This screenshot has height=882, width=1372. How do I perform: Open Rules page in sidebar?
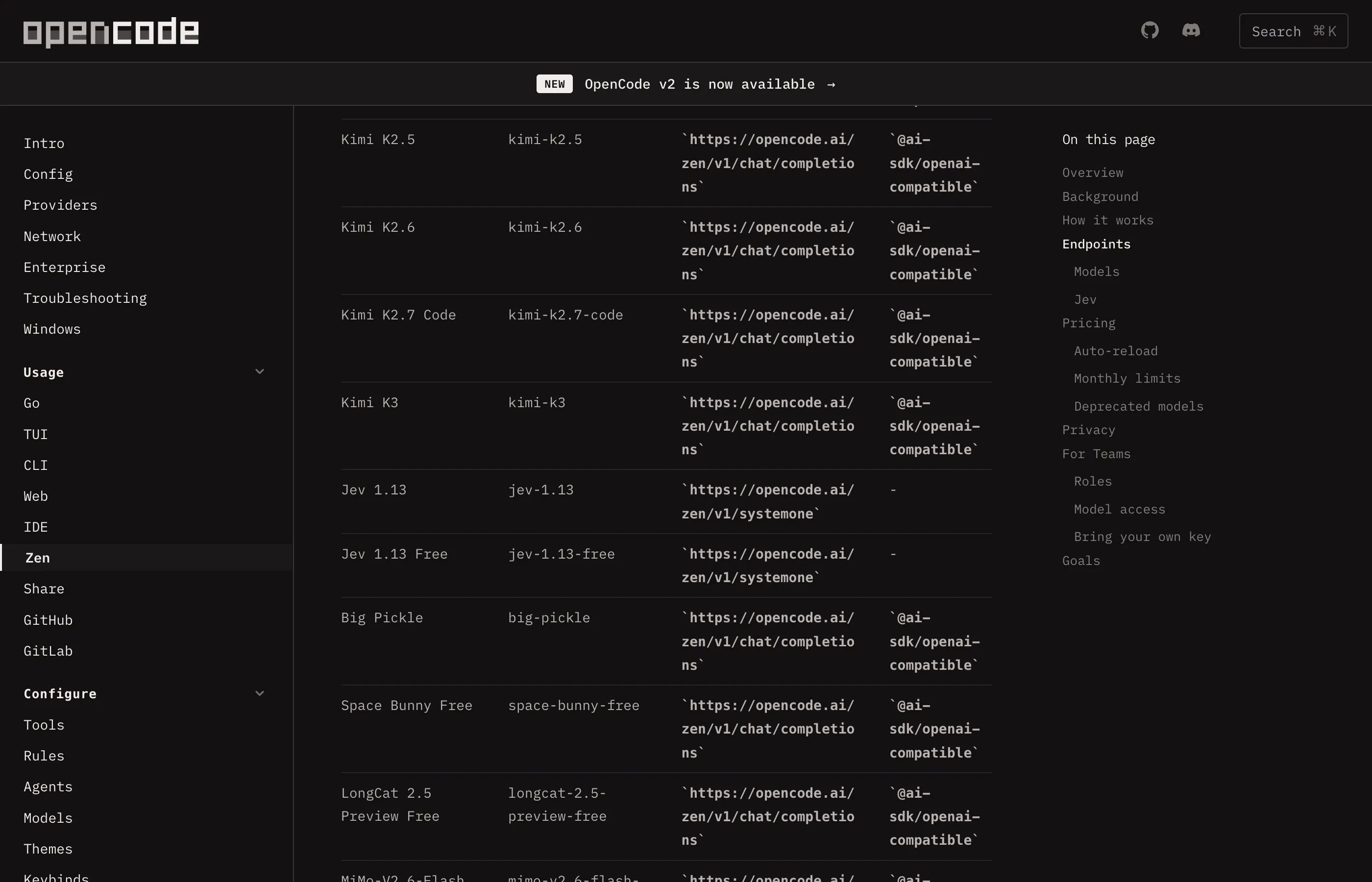(x=44, y=756)
